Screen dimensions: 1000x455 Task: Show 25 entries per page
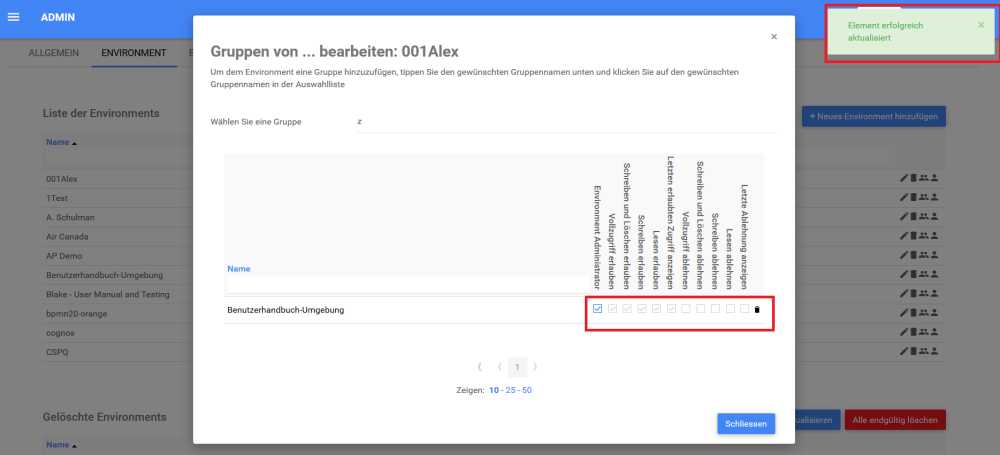point(511,390)
